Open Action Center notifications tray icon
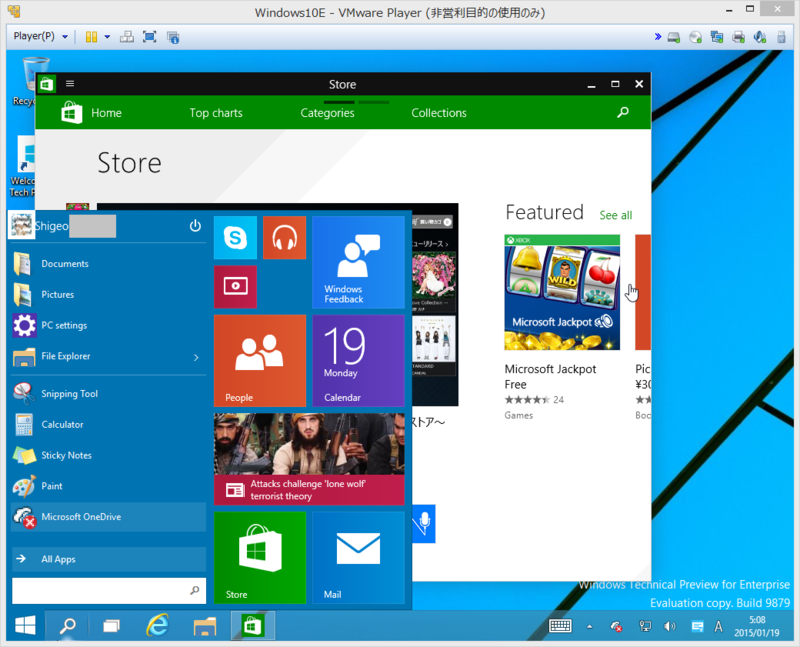This screenshot has height=647, width=800. [x=697, y=626]
